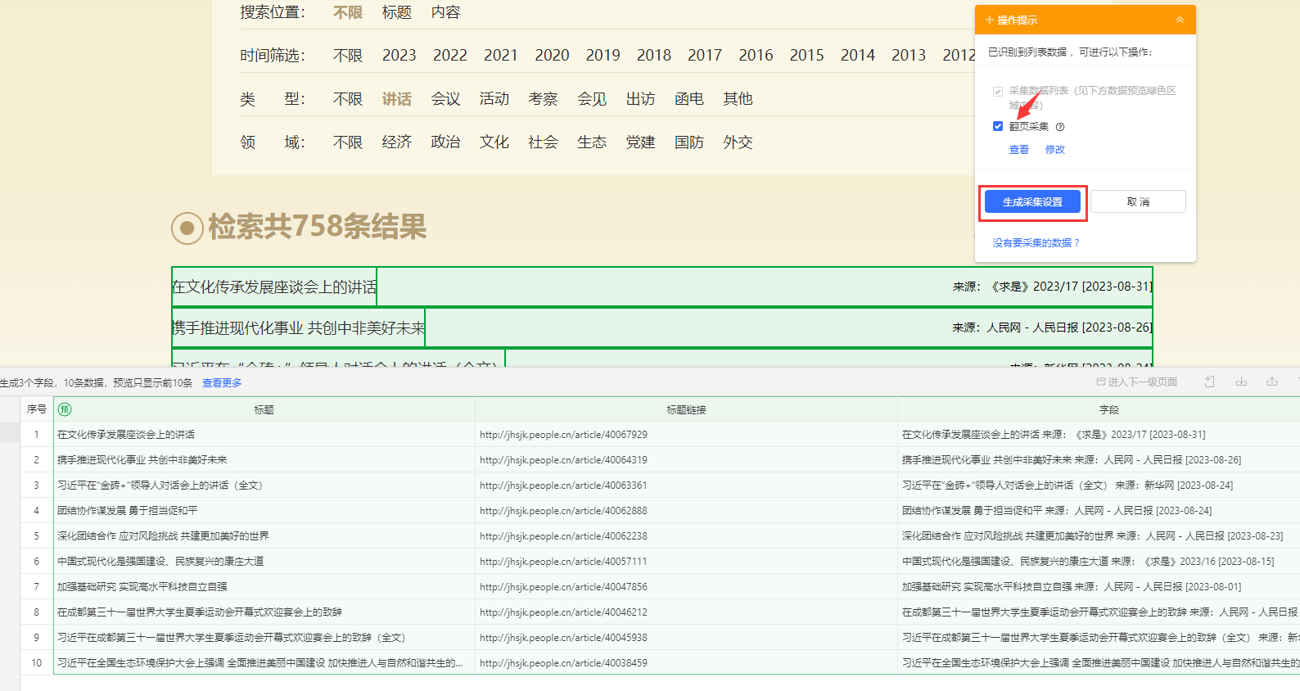Click the 修改 link under 翻页采集
The image size is (1300, 691).
pos(1055,150)
